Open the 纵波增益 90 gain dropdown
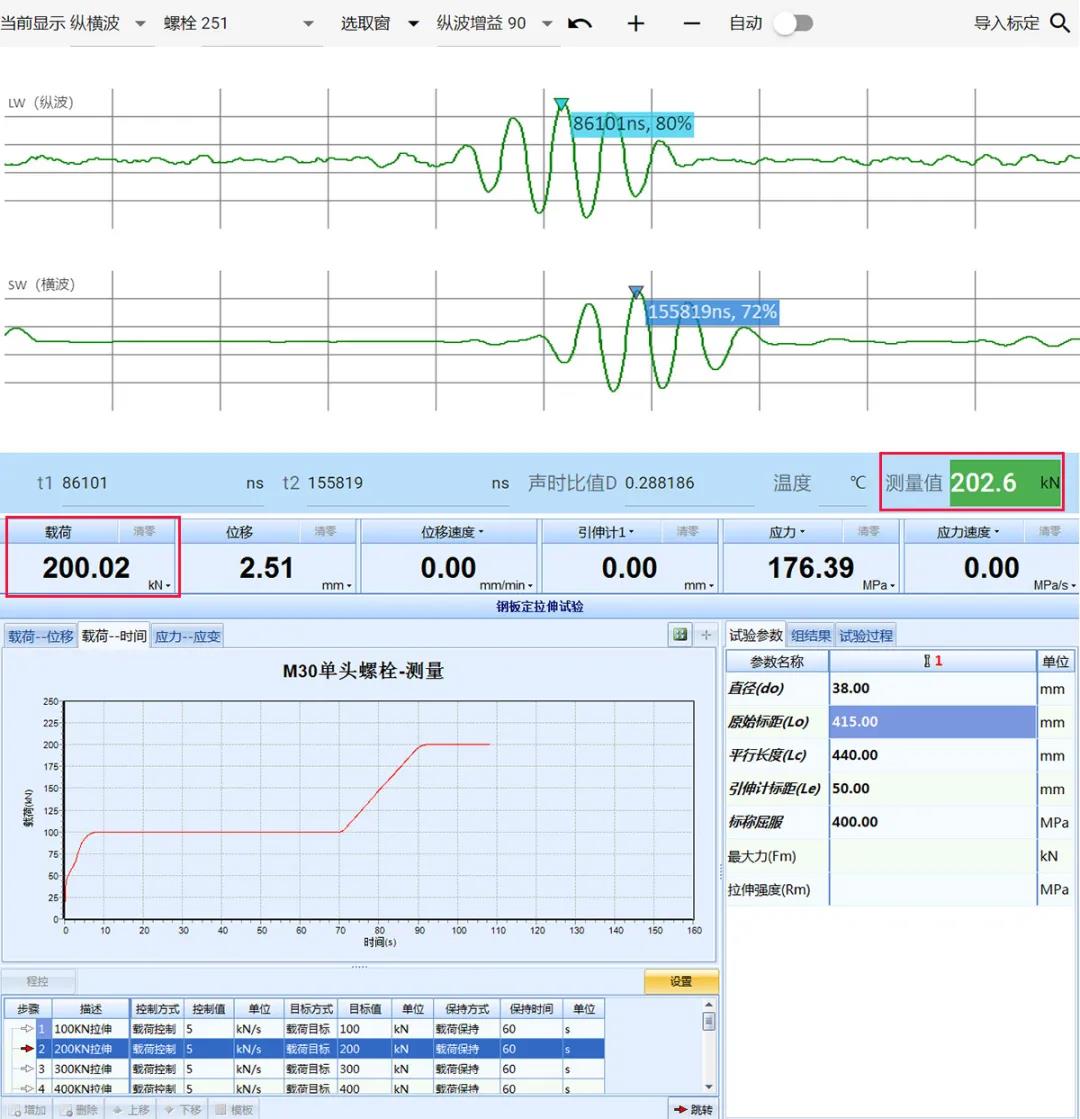Image resolution: width=1080 pixels, height=1119 pixels. tap(547, 23)
